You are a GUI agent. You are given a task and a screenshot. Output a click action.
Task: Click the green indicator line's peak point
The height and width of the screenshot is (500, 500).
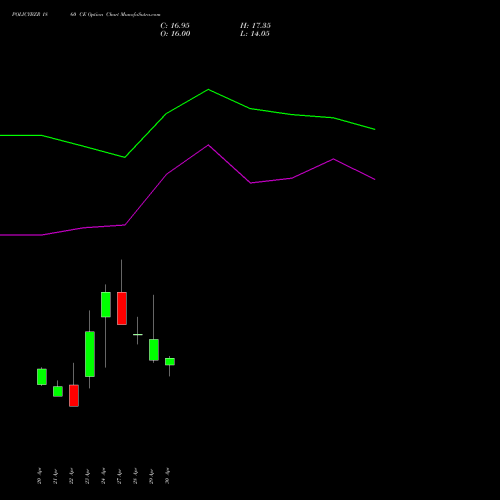[208, 89]
